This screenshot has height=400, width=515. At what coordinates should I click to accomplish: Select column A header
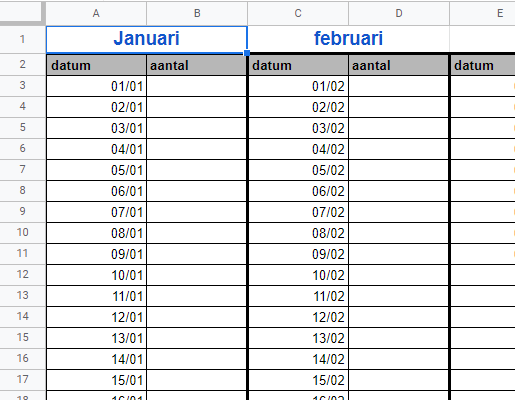coord(96,13)
